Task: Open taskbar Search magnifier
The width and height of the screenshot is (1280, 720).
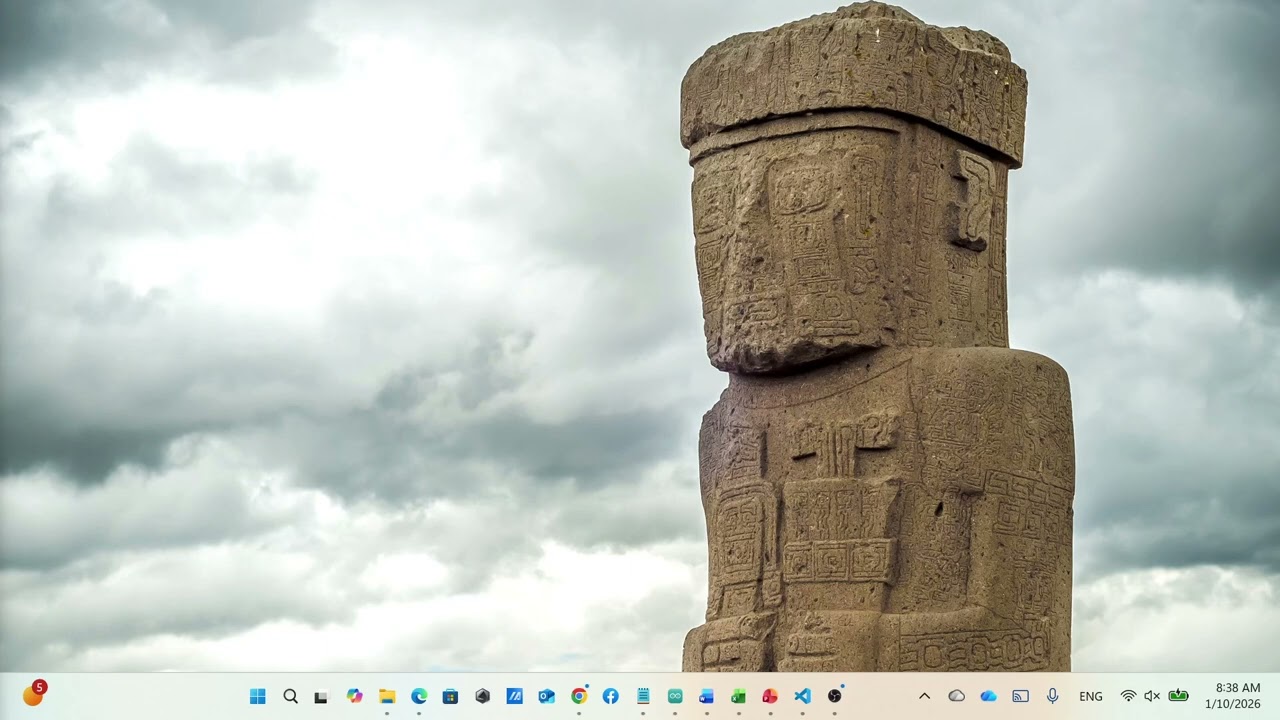Action: point(290,696)
